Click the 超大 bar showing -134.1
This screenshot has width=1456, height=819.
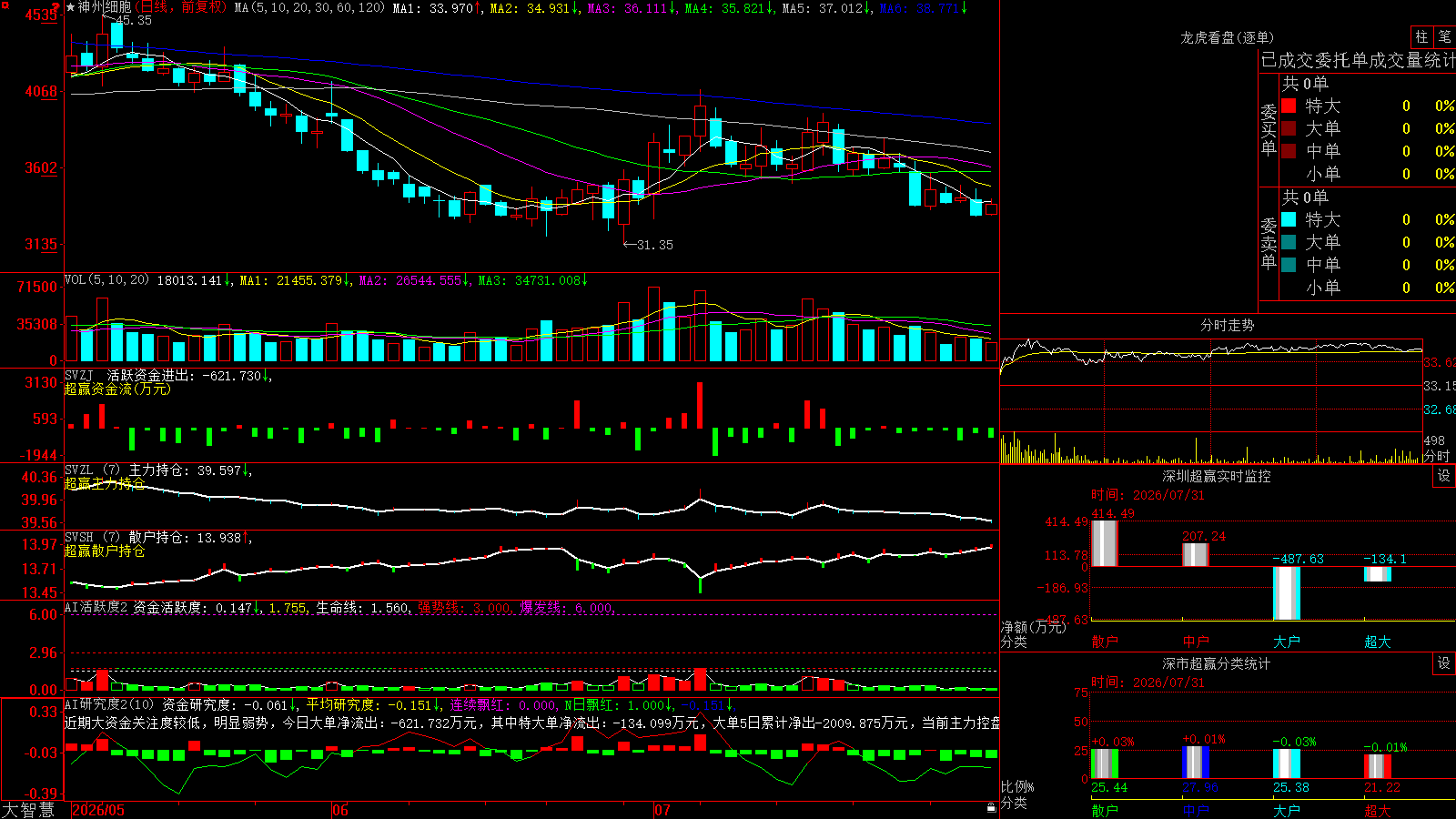point(1378,574)
